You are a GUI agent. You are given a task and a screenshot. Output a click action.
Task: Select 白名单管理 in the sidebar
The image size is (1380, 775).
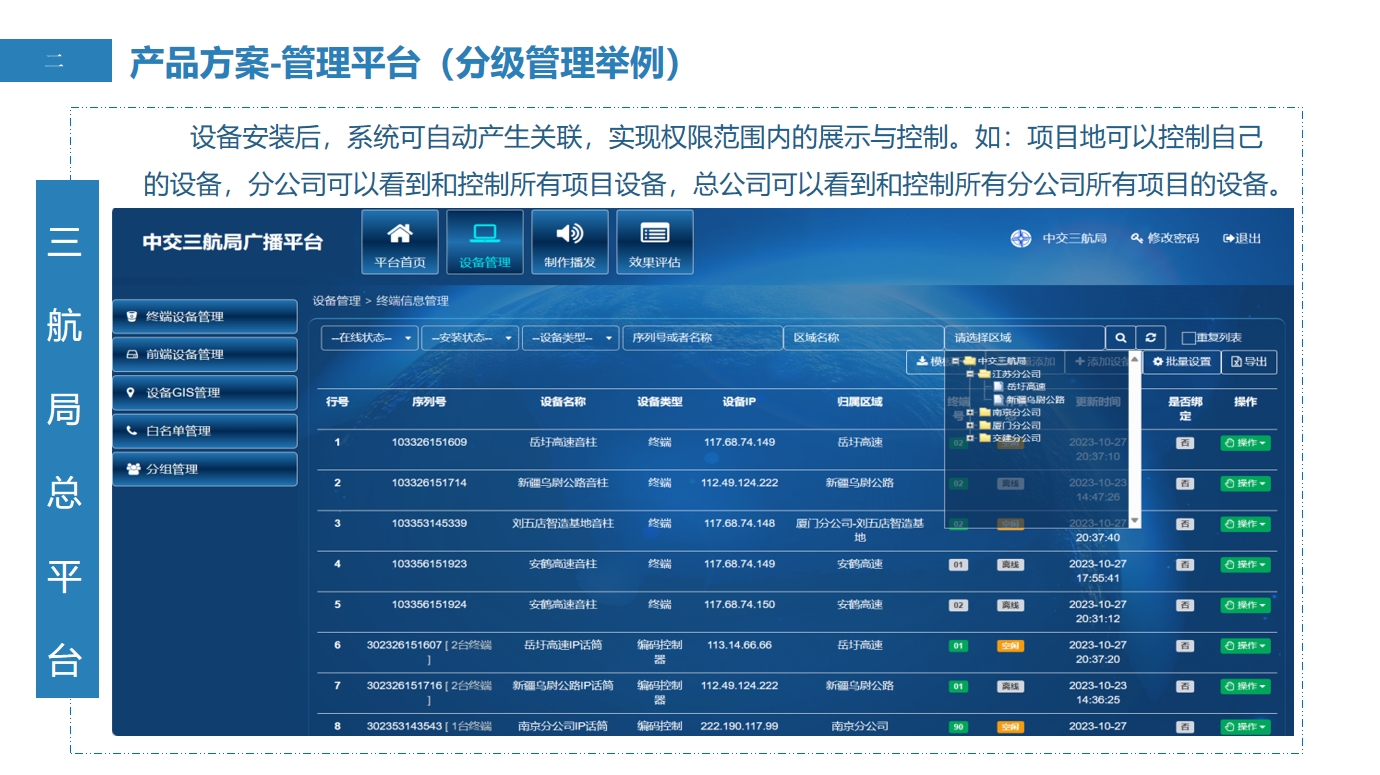[x=205, y=430]
